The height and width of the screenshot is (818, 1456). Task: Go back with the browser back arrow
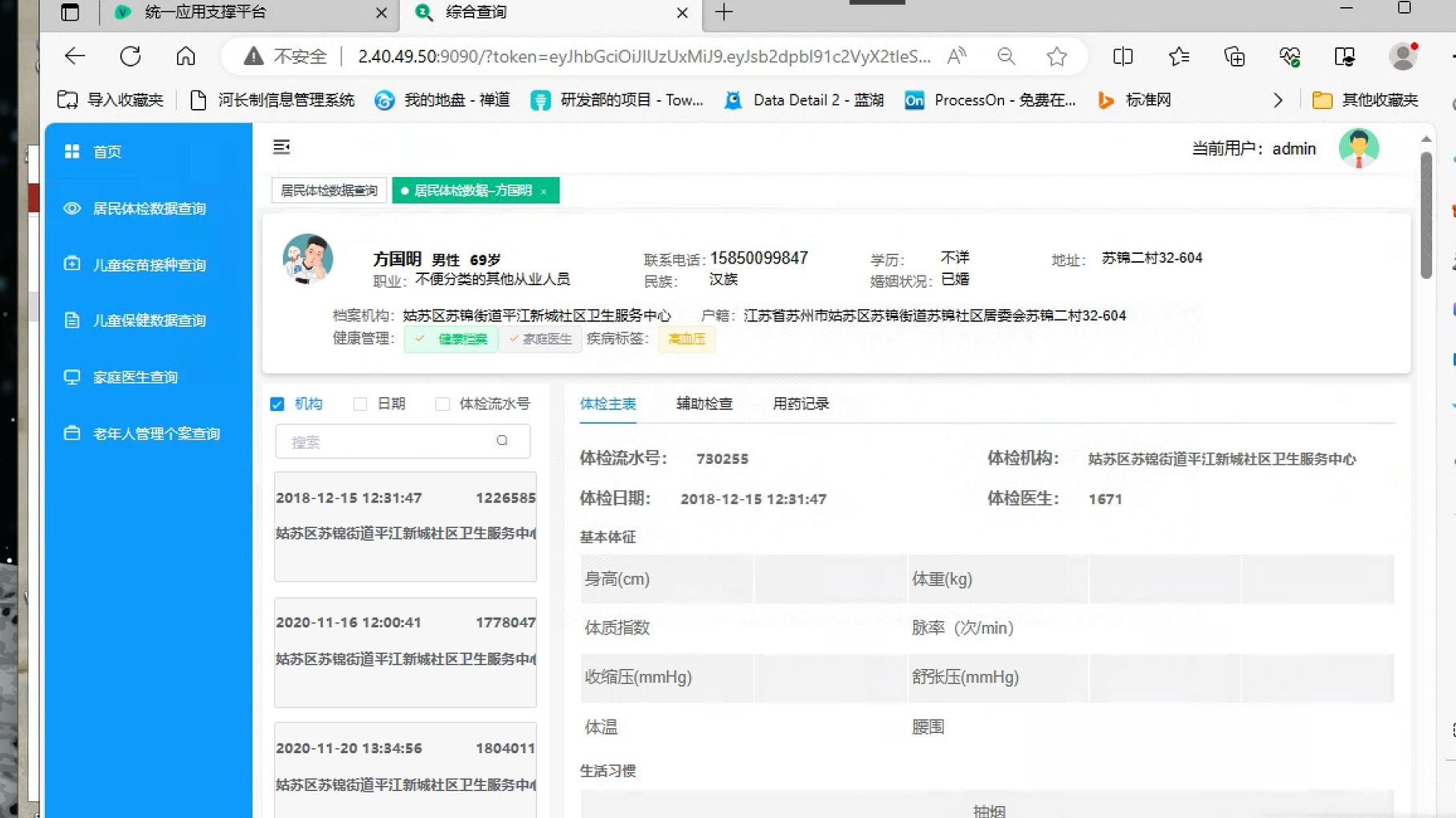(x=75, y=56)
